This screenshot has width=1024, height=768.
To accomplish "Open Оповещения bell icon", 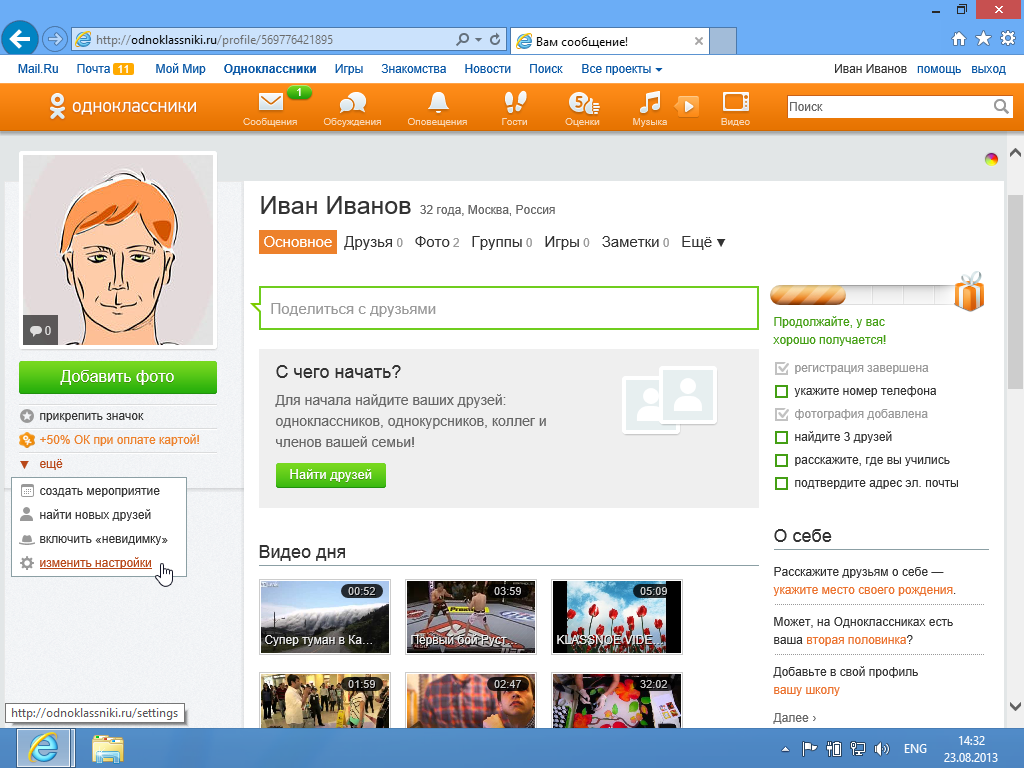I will 437,103.
